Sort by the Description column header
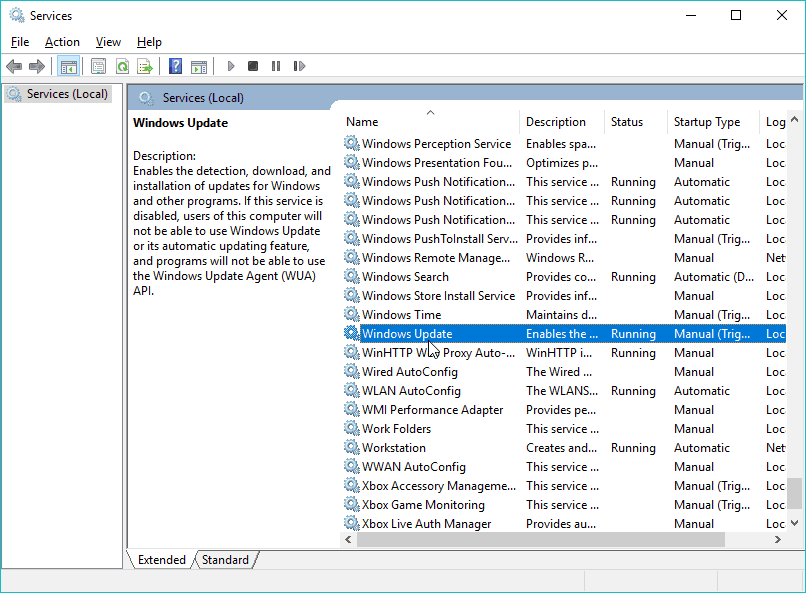This screenshot has width=806, height=593. (562, 122)
